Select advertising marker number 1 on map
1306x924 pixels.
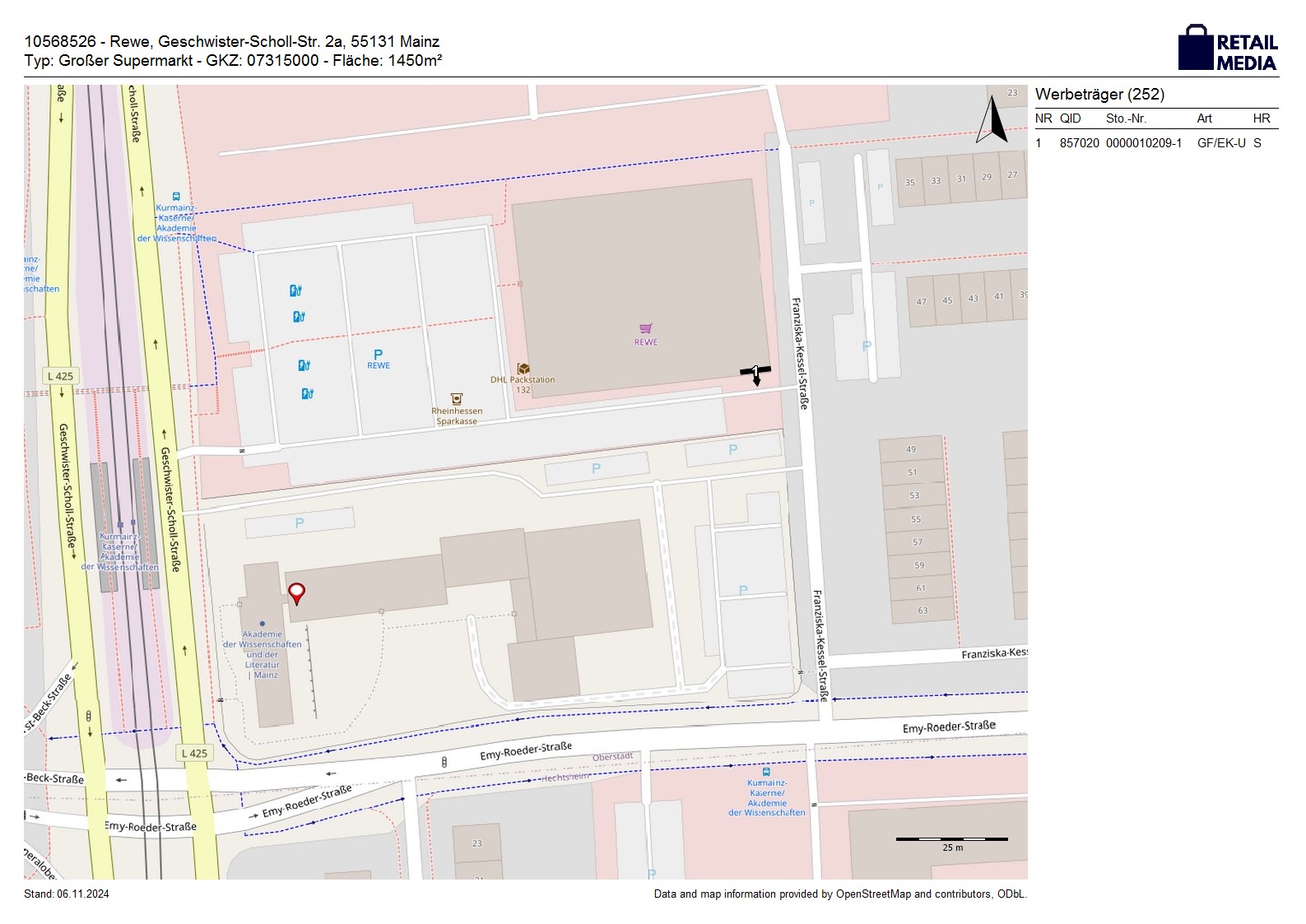pos(755,373)
